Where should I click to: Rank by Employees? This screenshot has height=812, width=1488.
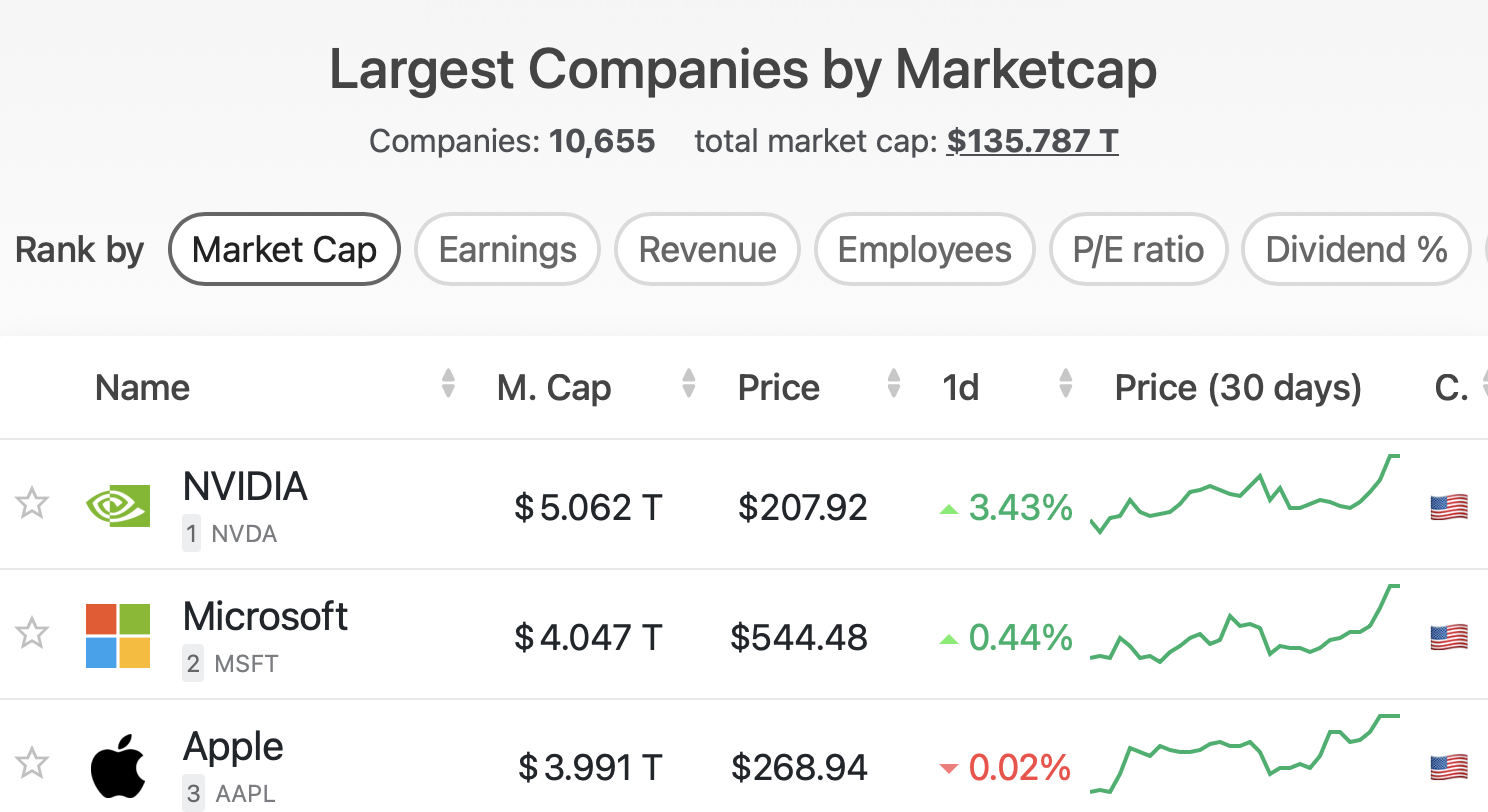924,249
